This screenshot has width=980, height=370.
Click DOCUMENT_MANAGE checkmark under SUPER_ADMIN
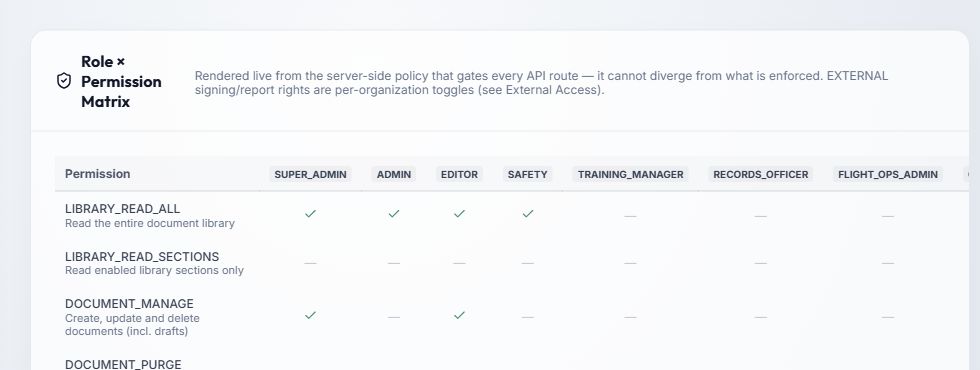[311, 316]
